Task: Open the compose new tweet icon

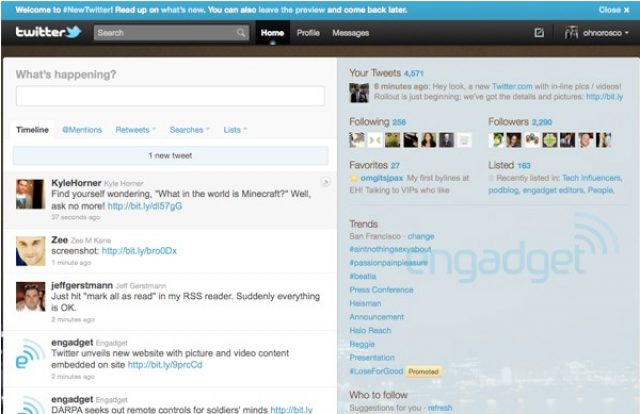Action: tap(539, 33)
